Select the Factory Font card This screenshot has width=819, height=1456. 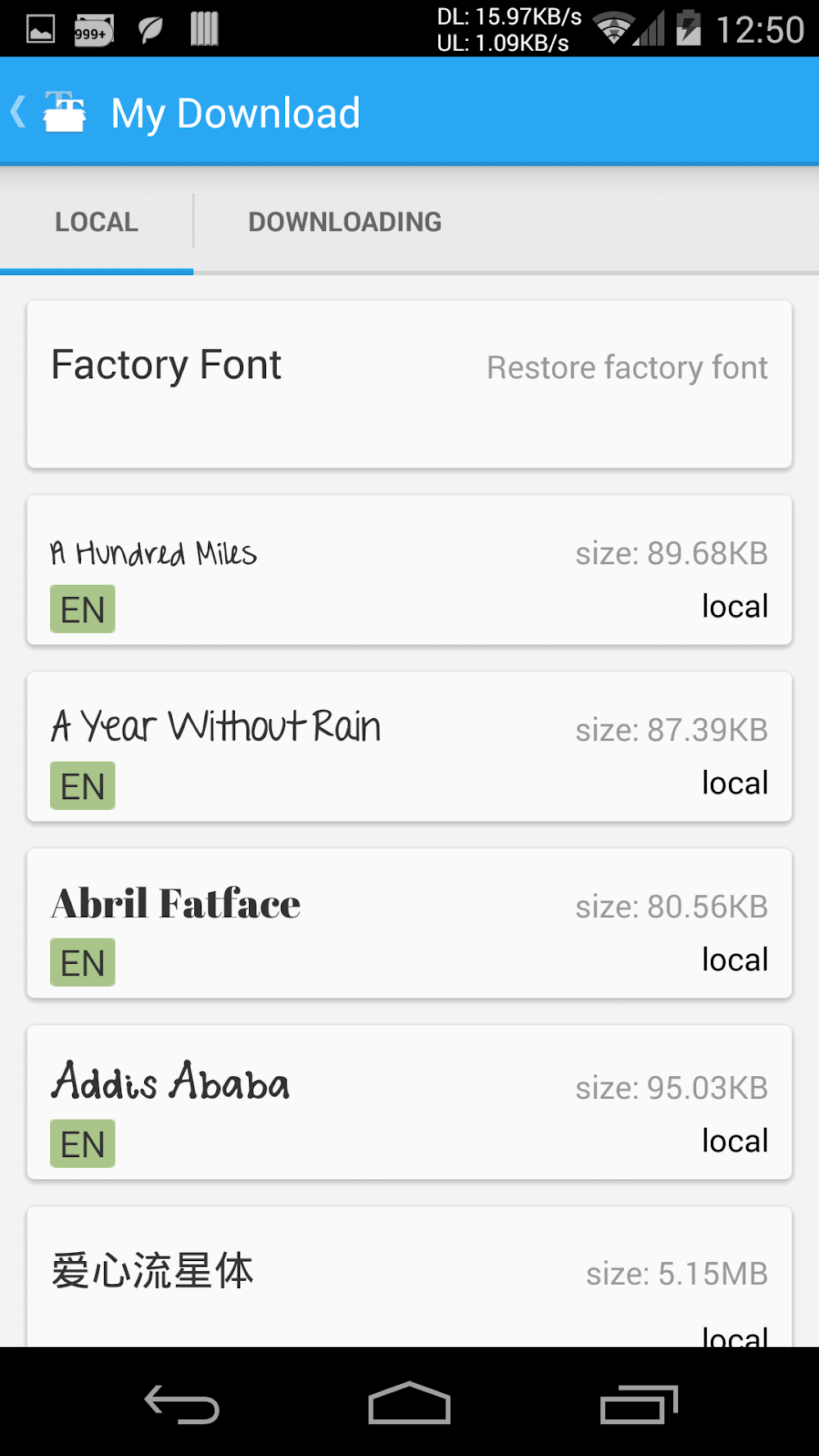(x=246, y=385)
